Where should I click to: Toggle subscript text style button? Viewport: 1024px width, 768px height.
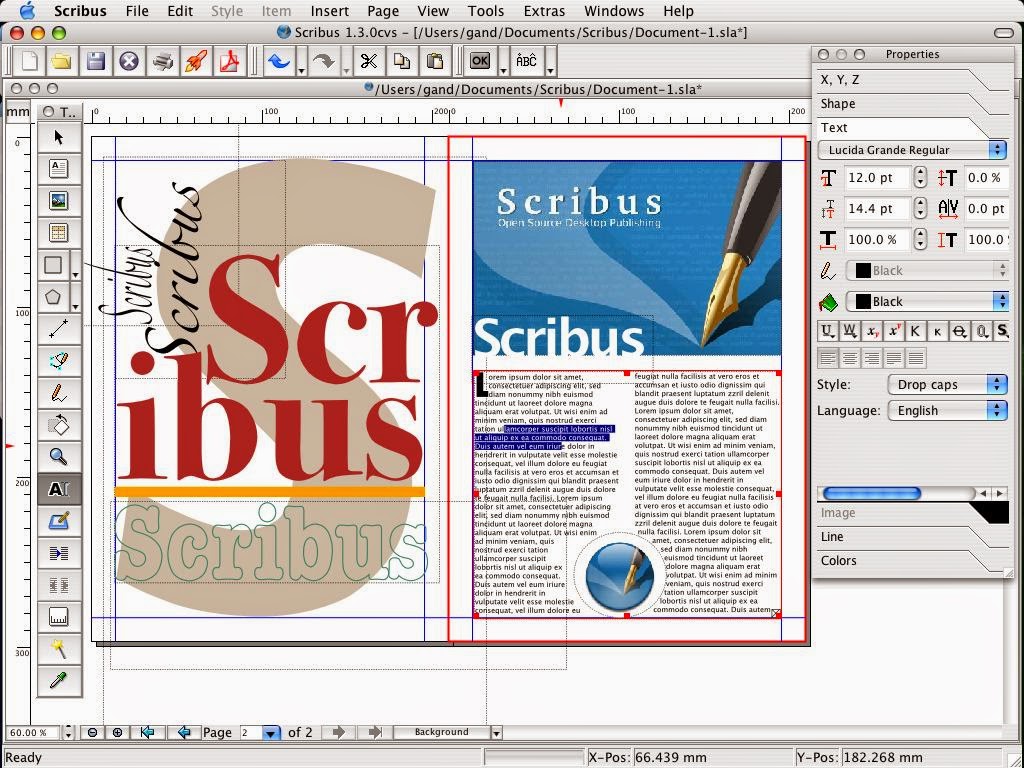click(872, 331)
